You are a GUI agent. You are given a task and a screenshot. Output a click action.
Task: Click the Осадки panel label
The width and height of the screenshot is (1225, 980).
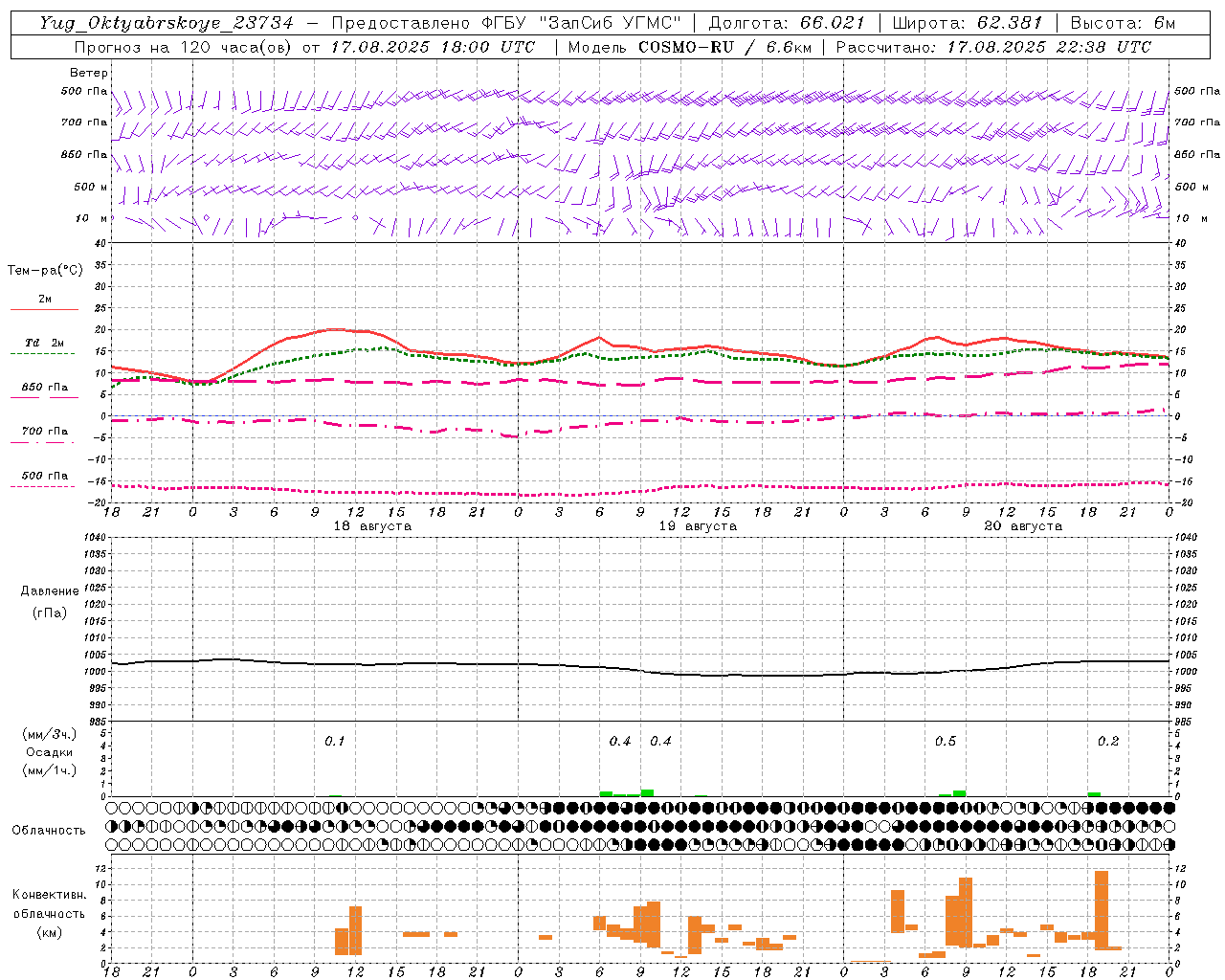pyautogui.click(x=50, y=752)
